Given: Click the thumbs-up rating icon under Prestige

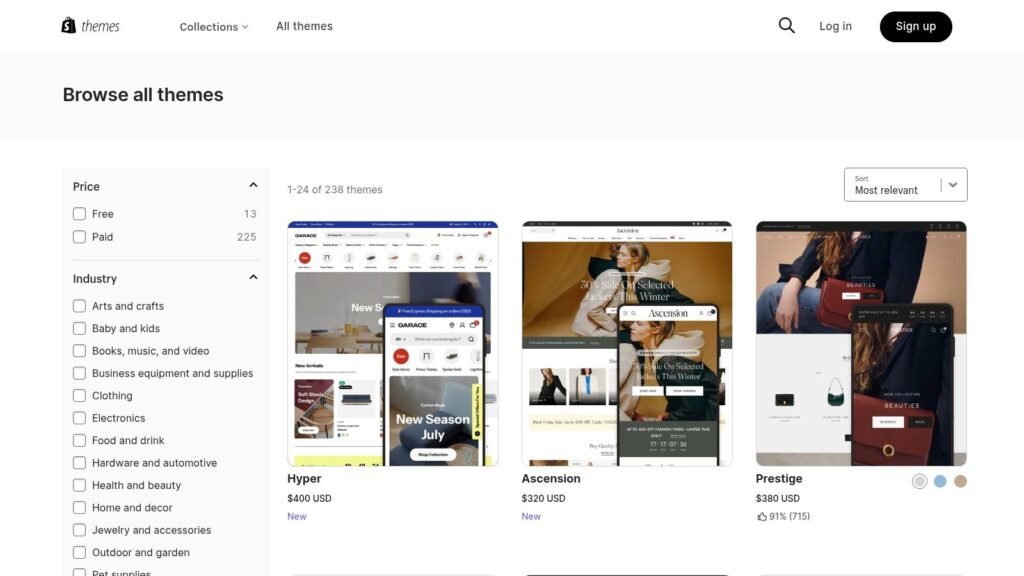Looking at the screenshot, I should coord(762,516).
